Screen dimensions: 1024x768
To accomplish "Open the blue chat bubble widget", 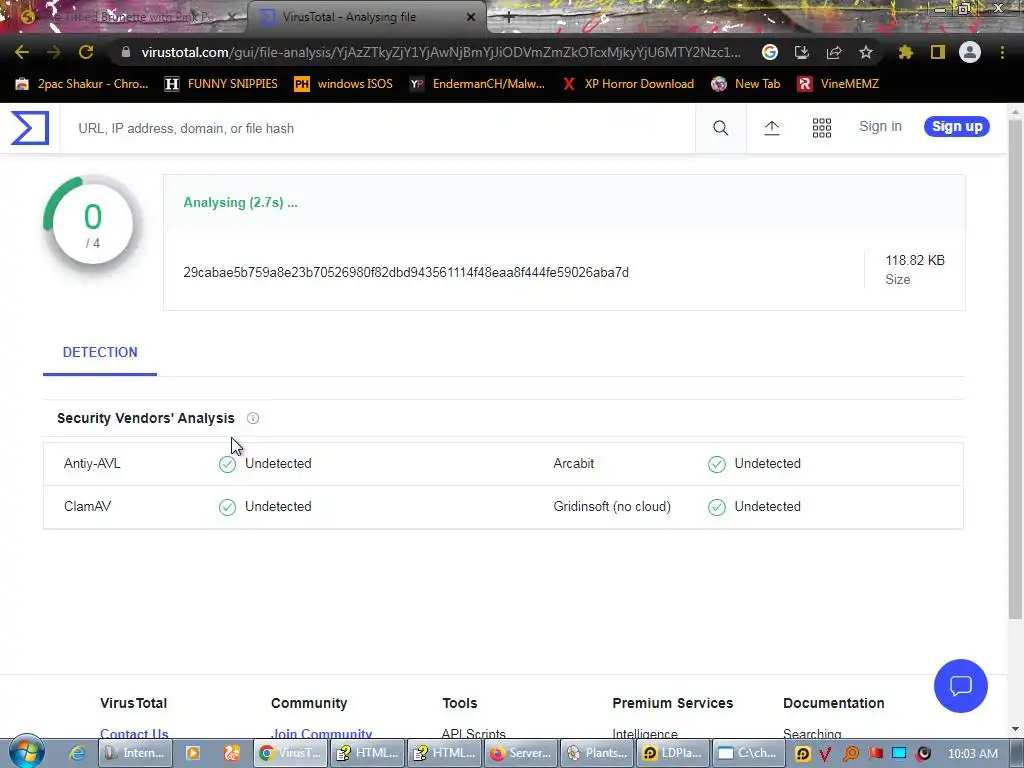I will 960,686.
